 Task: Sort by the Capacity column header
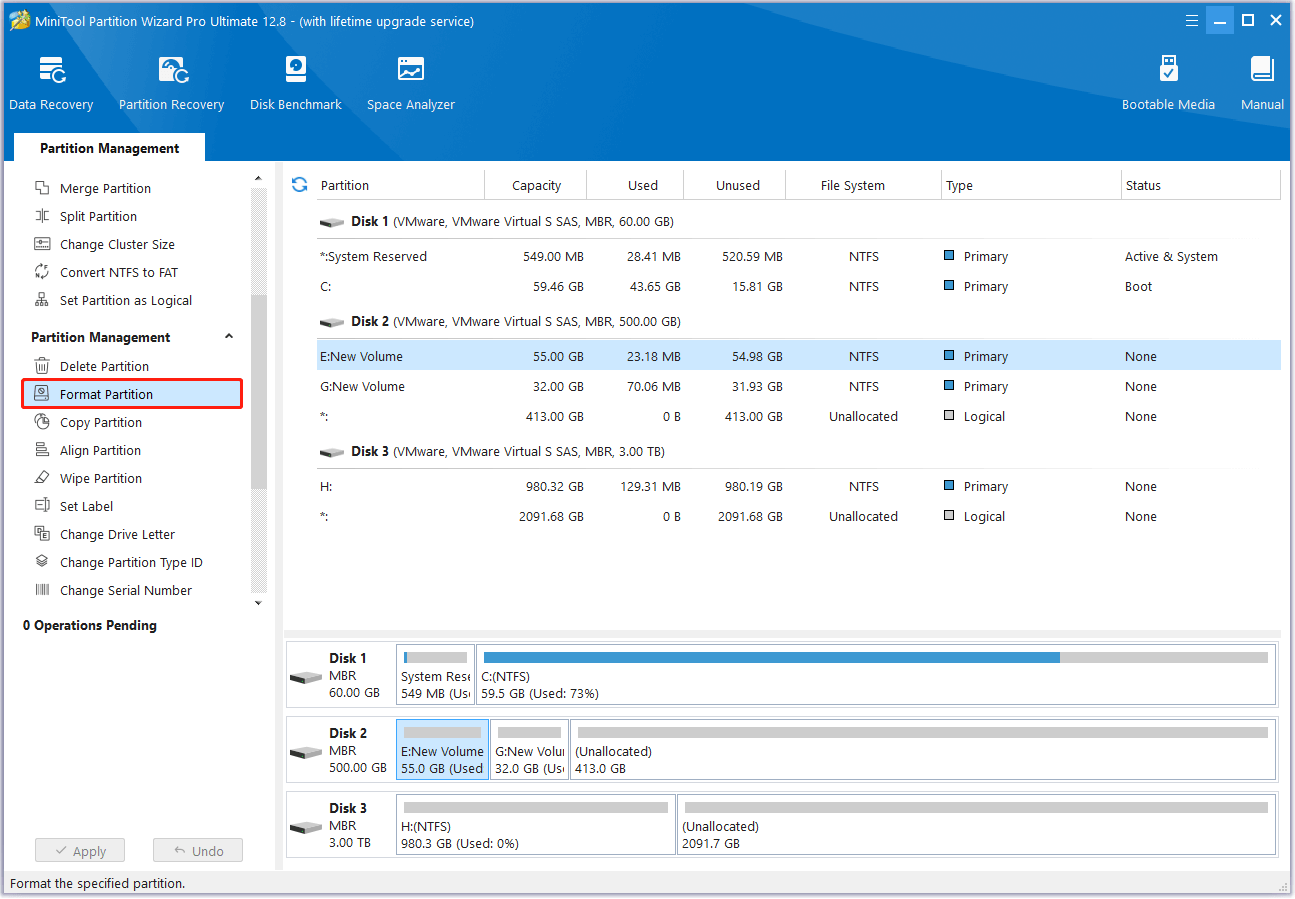click(x=536, y=185)
